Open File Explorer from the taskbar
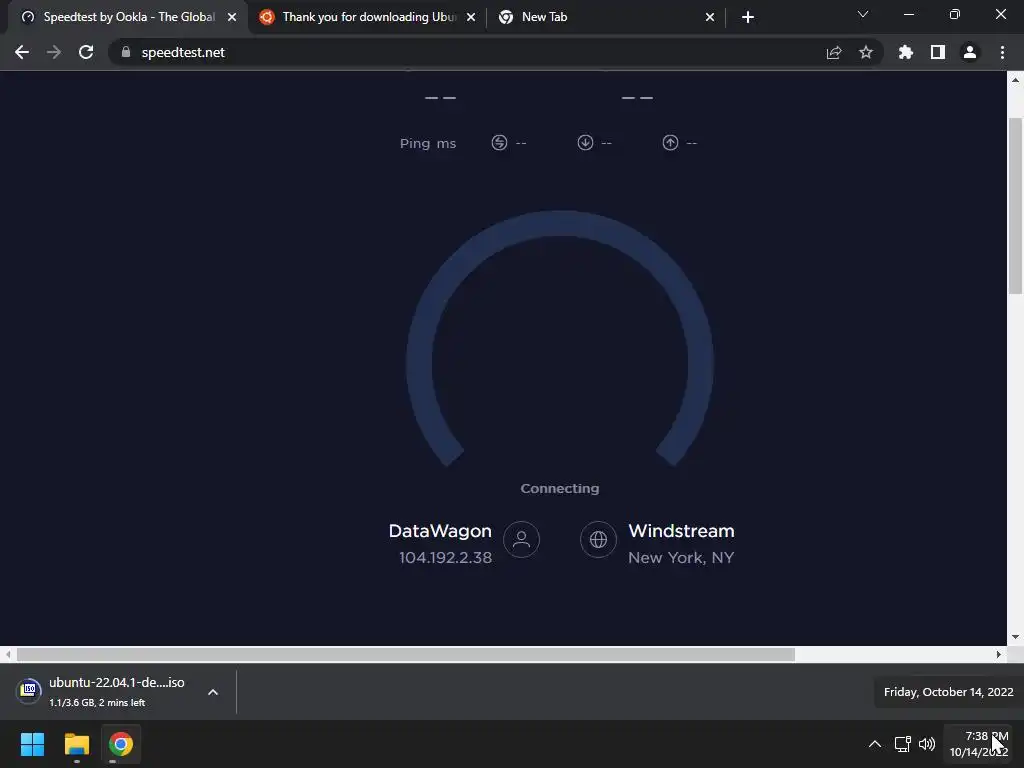The width and height of the screenshot is (1024, 768). pos(76,744)
